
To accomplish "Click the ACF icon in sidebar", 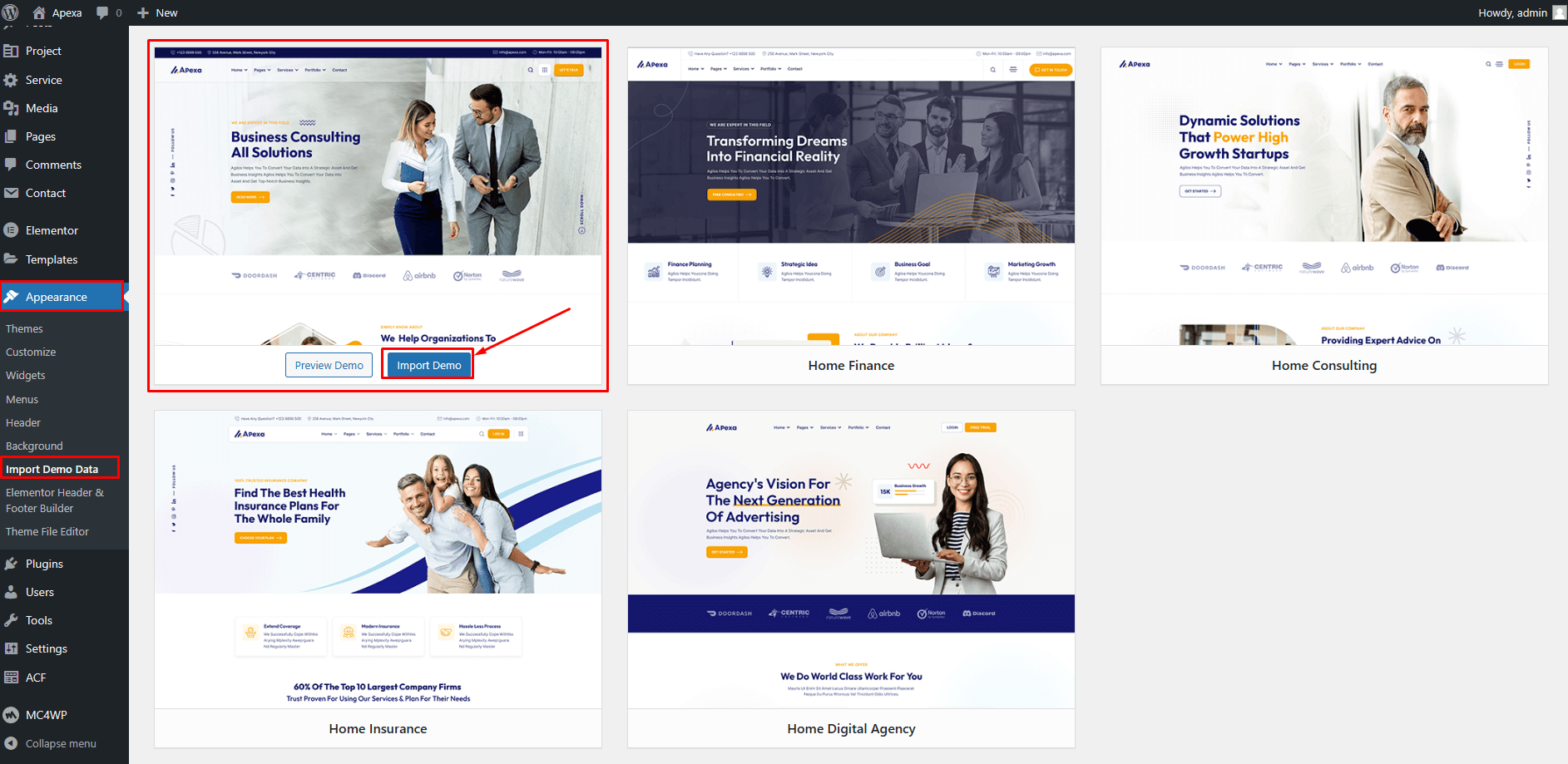I will pos(11,678).
